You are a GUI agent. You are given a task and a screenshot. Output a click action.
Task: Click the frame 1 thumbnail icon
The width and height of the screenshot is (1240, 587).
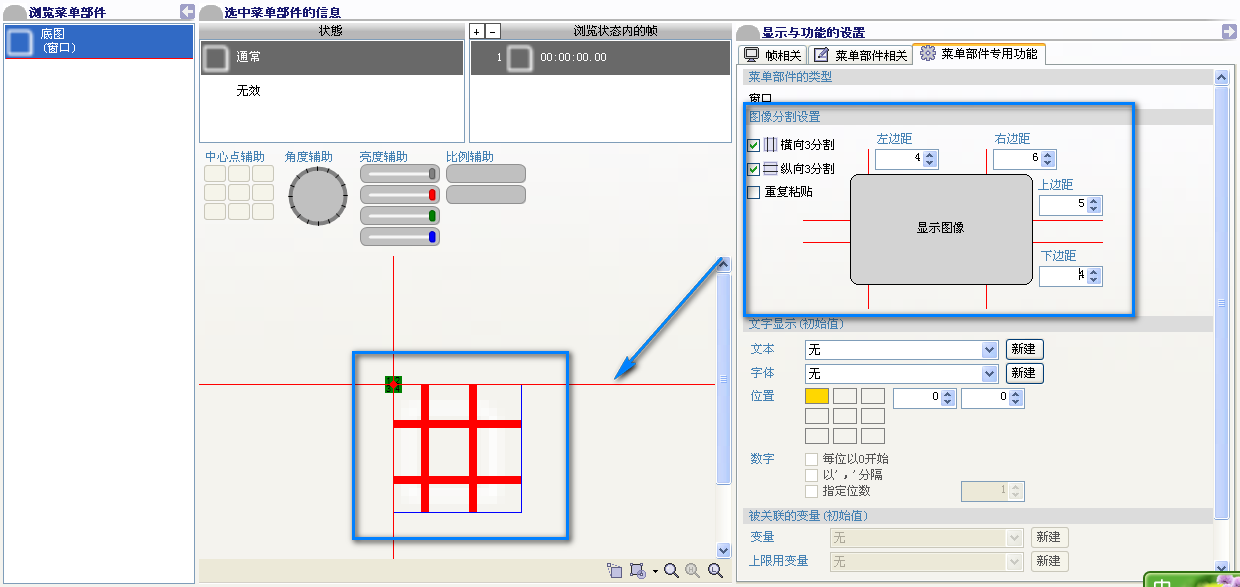pos(519,58)
